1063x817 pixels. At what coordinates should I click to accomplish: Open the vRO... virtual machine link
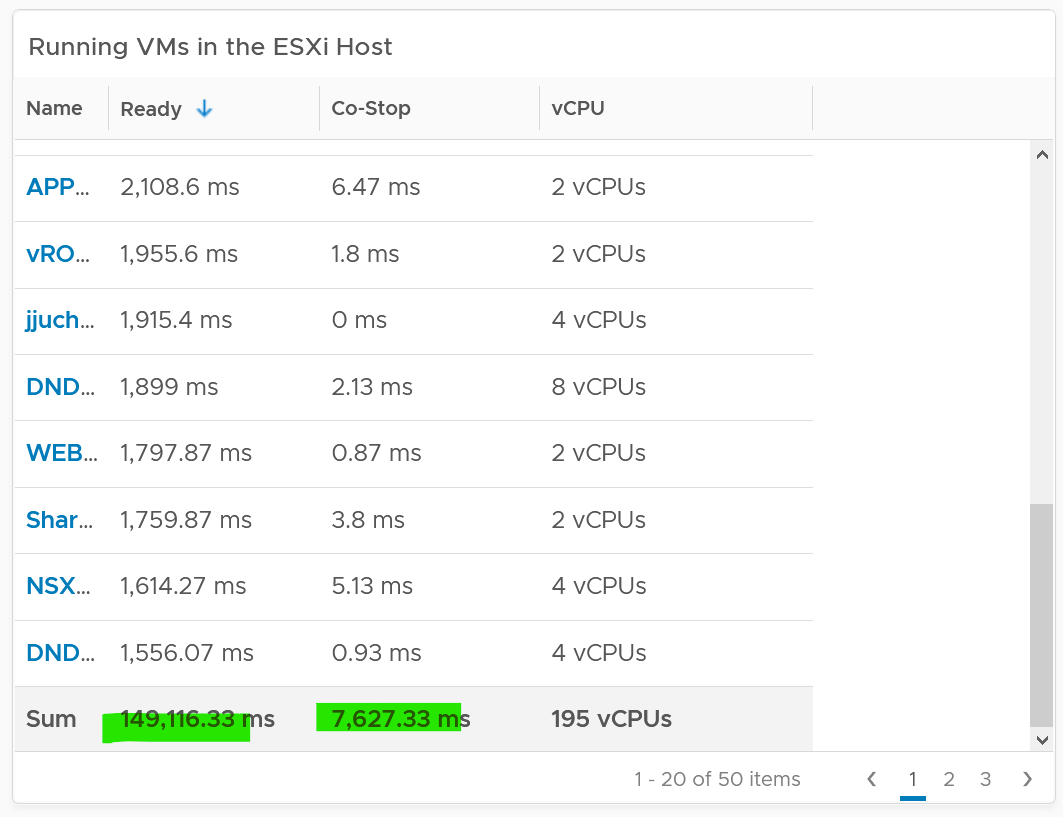(58, 254)
